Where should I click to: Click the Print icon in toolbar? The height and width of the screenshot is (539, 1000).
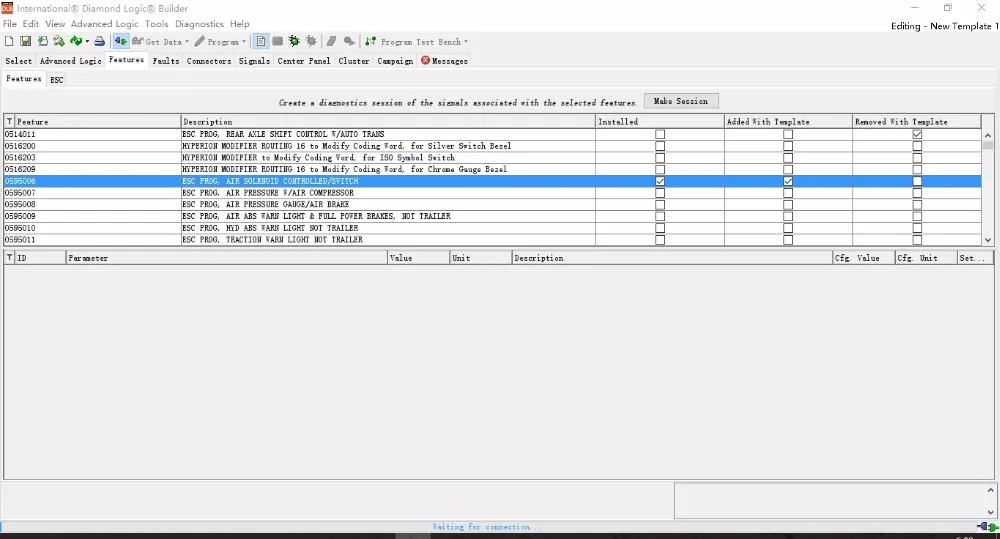tap(99, 41)
